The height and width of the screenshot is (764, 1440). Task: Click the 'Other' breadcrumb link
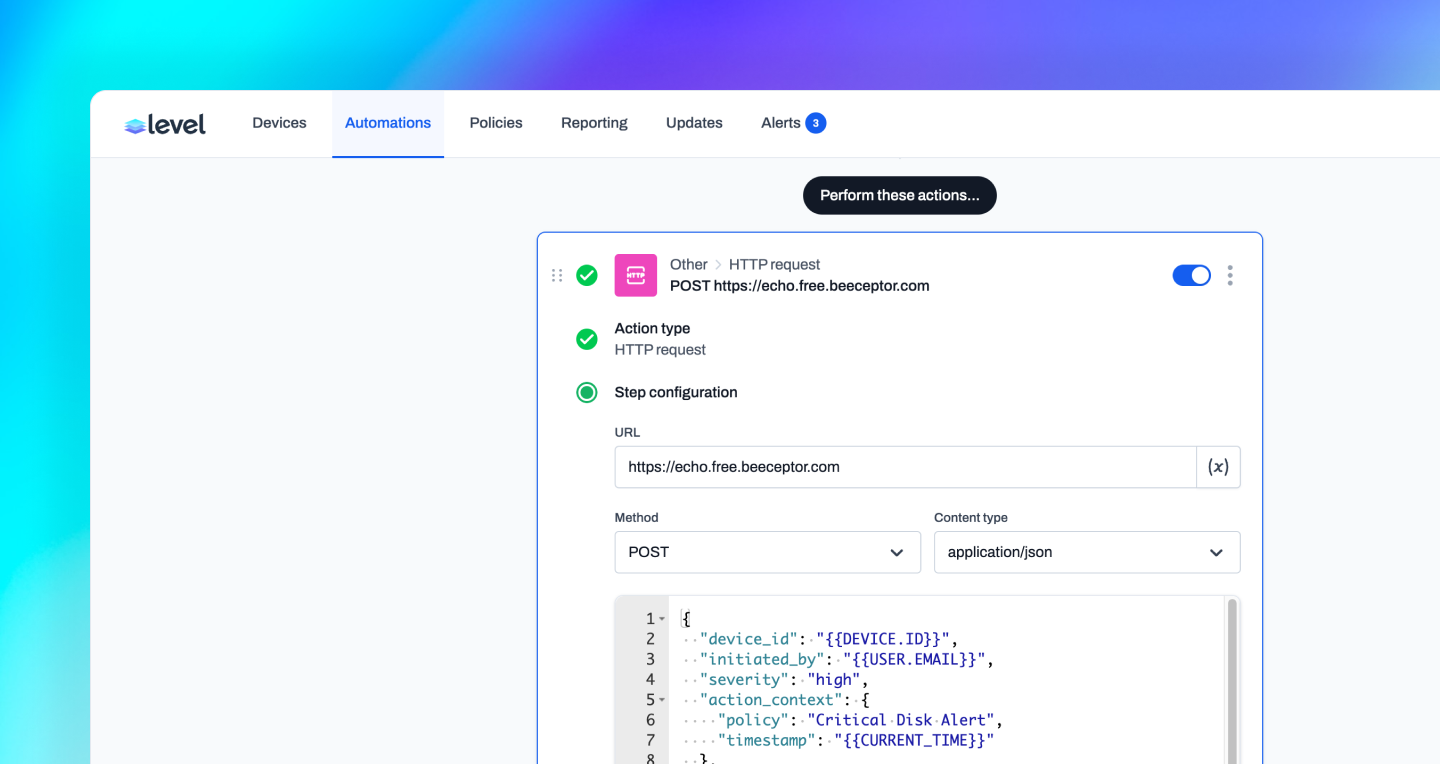pos(689,264)
